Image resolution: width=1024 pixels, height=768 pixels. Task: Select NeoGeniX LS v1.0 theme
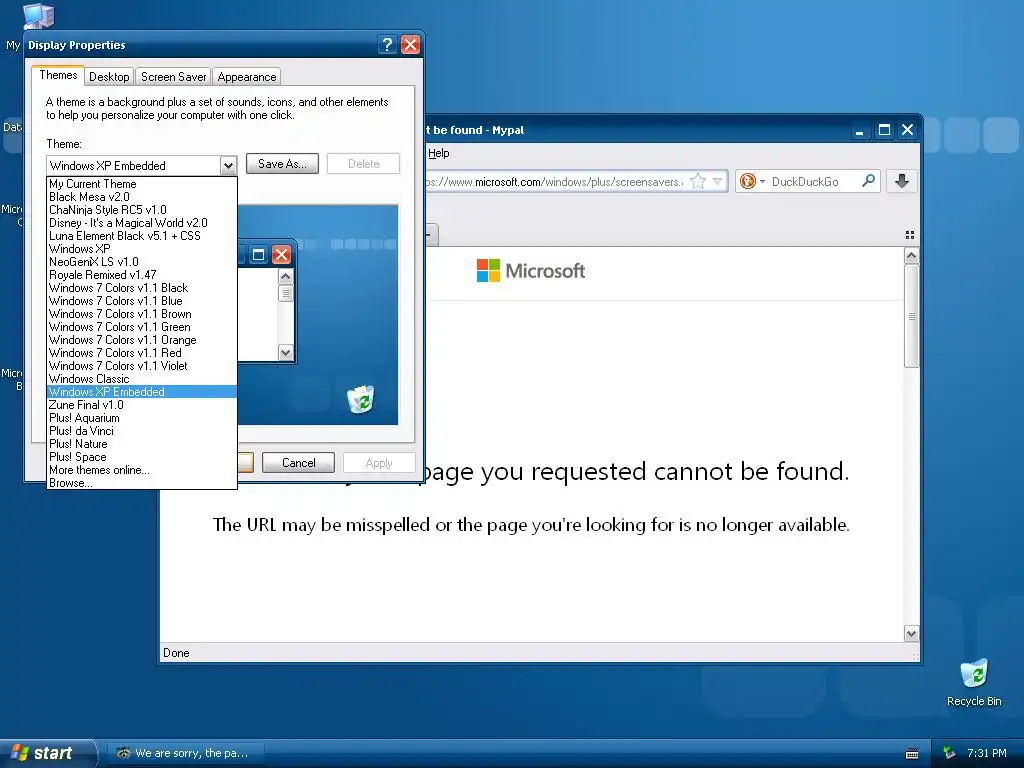tap(142, 262)
